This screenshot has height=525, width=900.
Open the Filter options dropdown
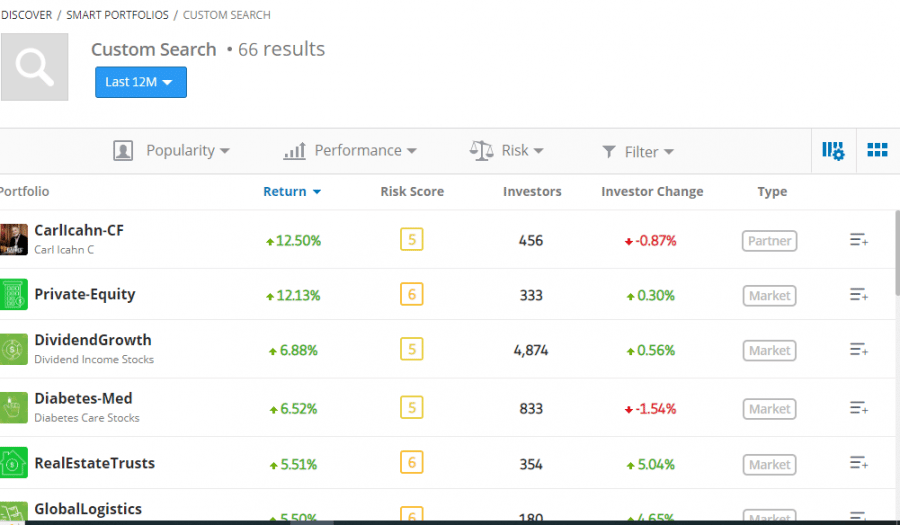point(637,152)
